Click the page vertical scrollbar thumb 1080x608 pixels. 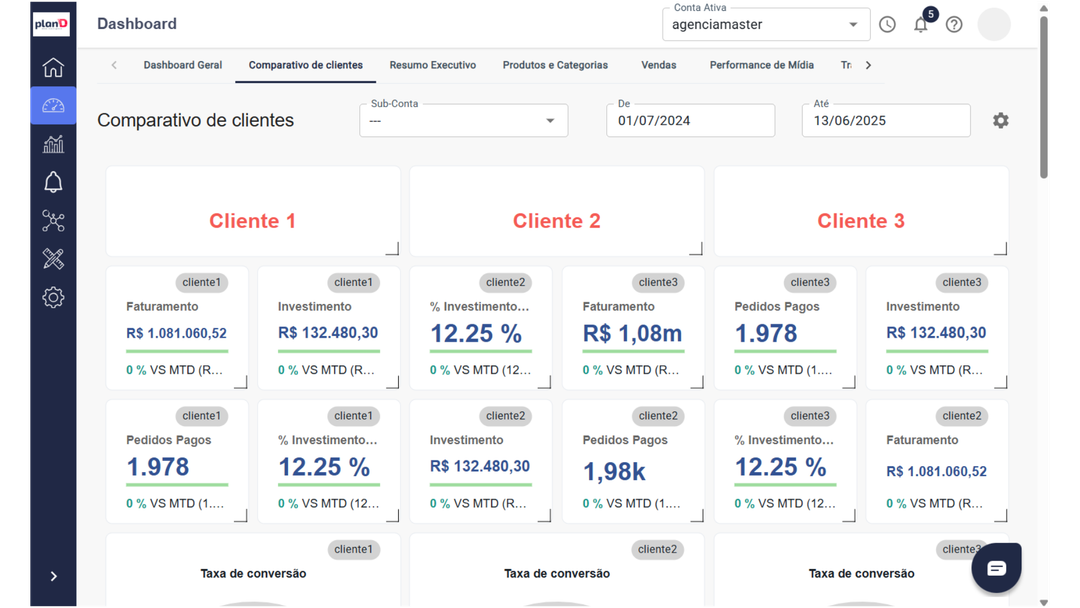[x=1043, y=96]
